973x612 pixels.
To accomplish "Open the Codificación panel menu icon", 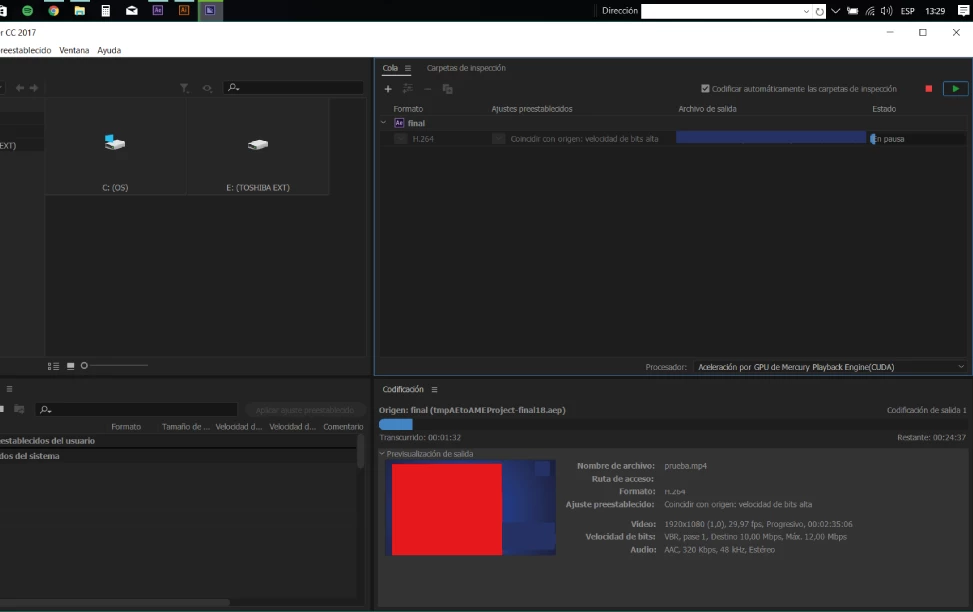I will (x=434, y=390).
